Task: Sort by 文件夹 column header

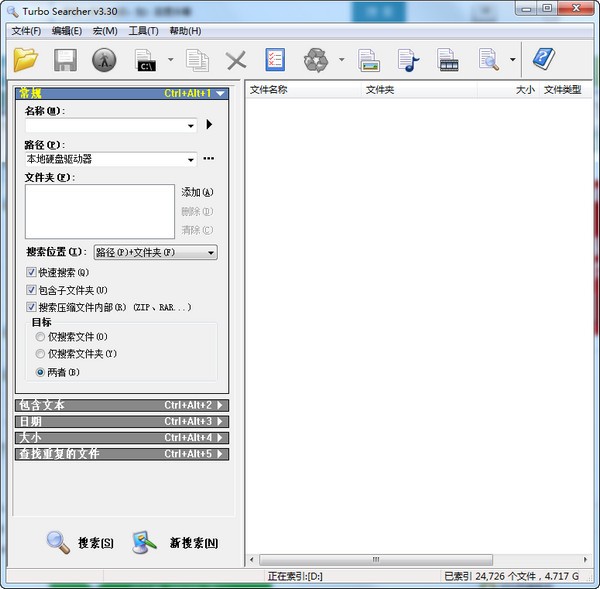Action: tap(419, 90)
